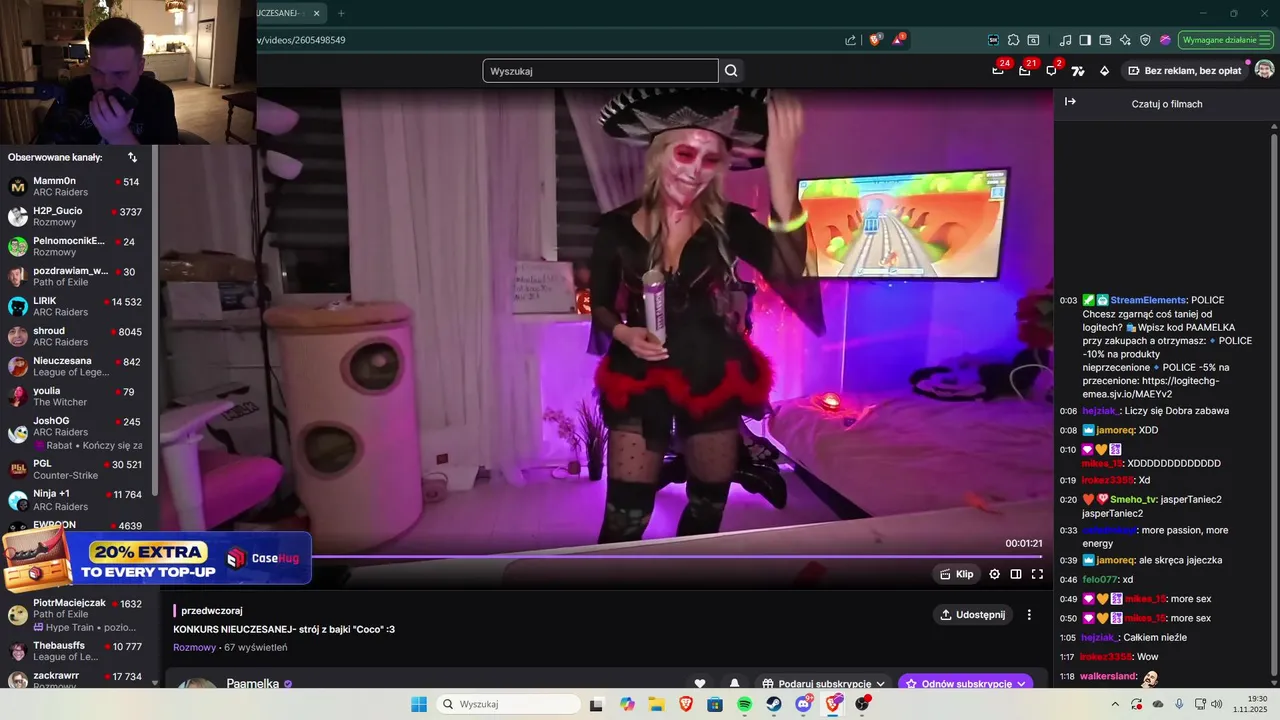This screenshot has height=720, width=1280.
Task: Open whispers chat icon with badge 2
Action: pyautogui.click(x=1052, y=70)
